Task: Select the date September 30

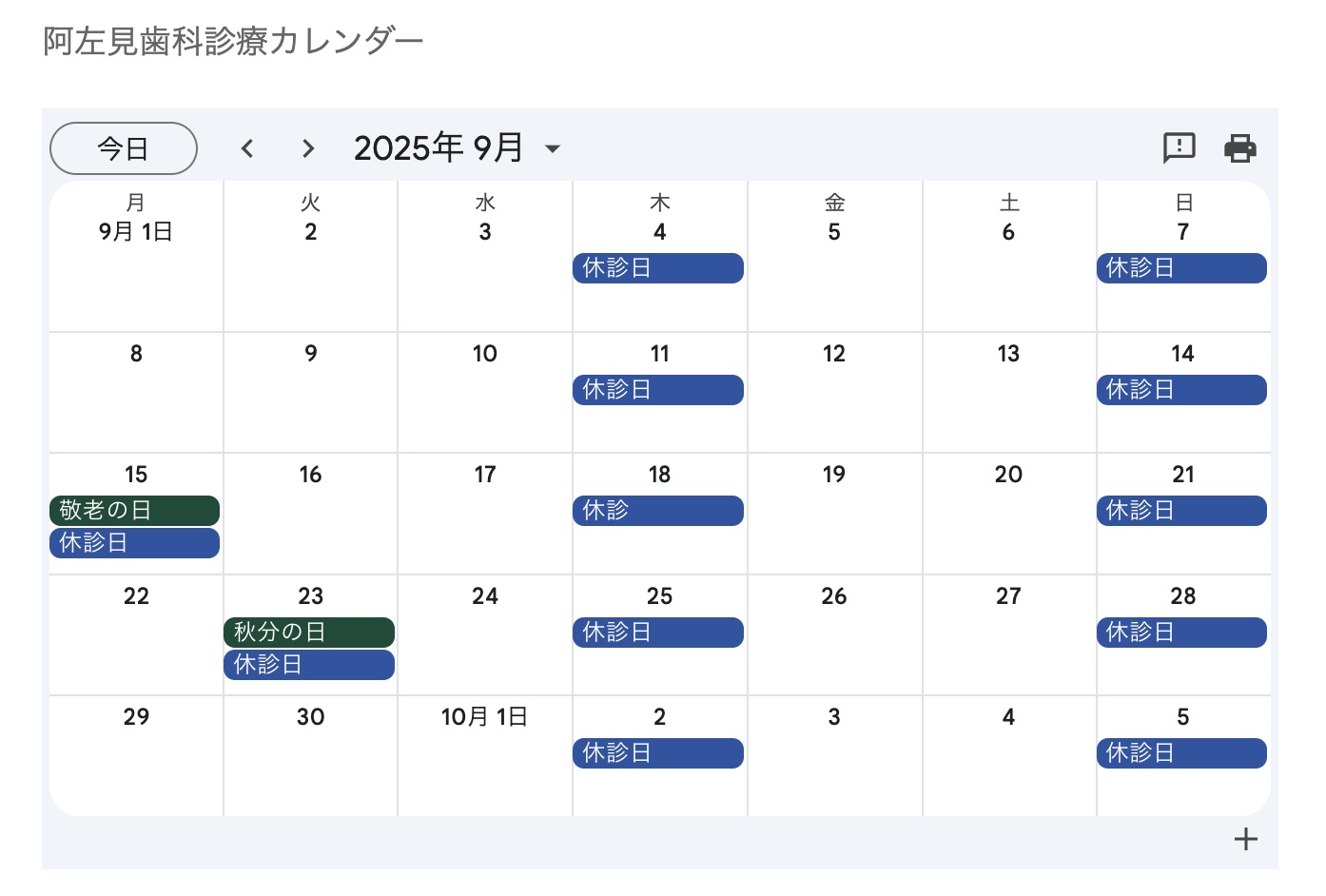Action: pyautogui.click(x=310, y=717)
